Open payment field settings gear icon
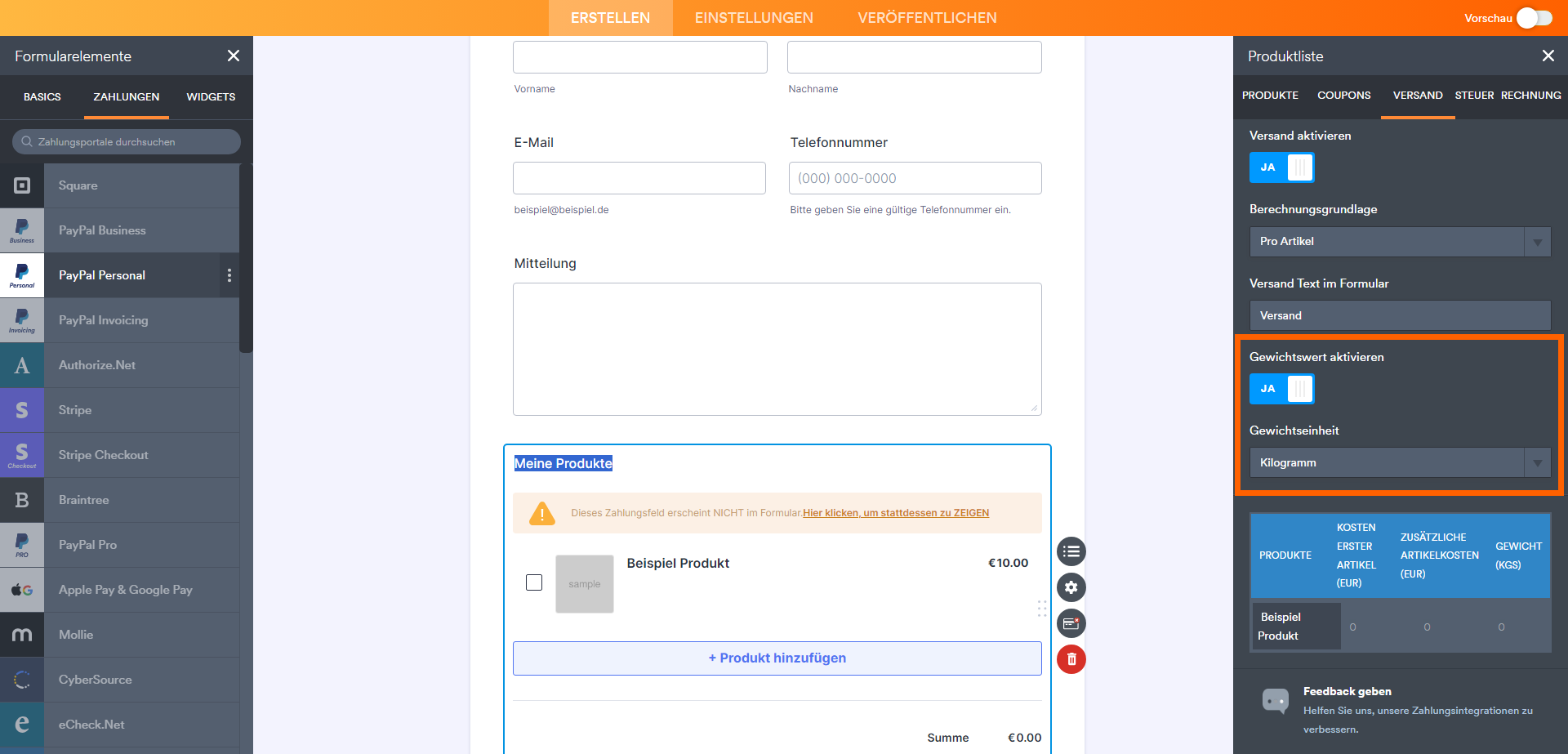This screenshot has width=1568, height=754. click(1071, 587)
